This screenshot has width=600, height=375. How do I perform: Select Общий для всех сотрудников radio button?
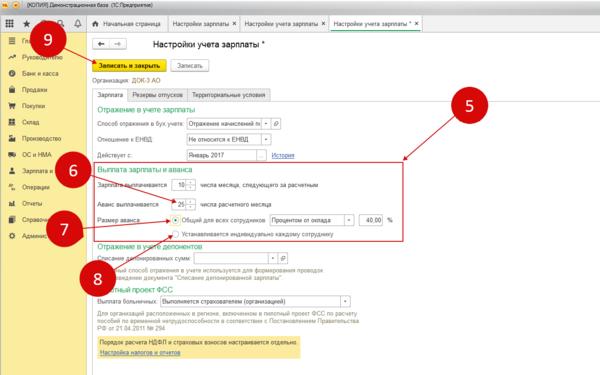(175, 220)
